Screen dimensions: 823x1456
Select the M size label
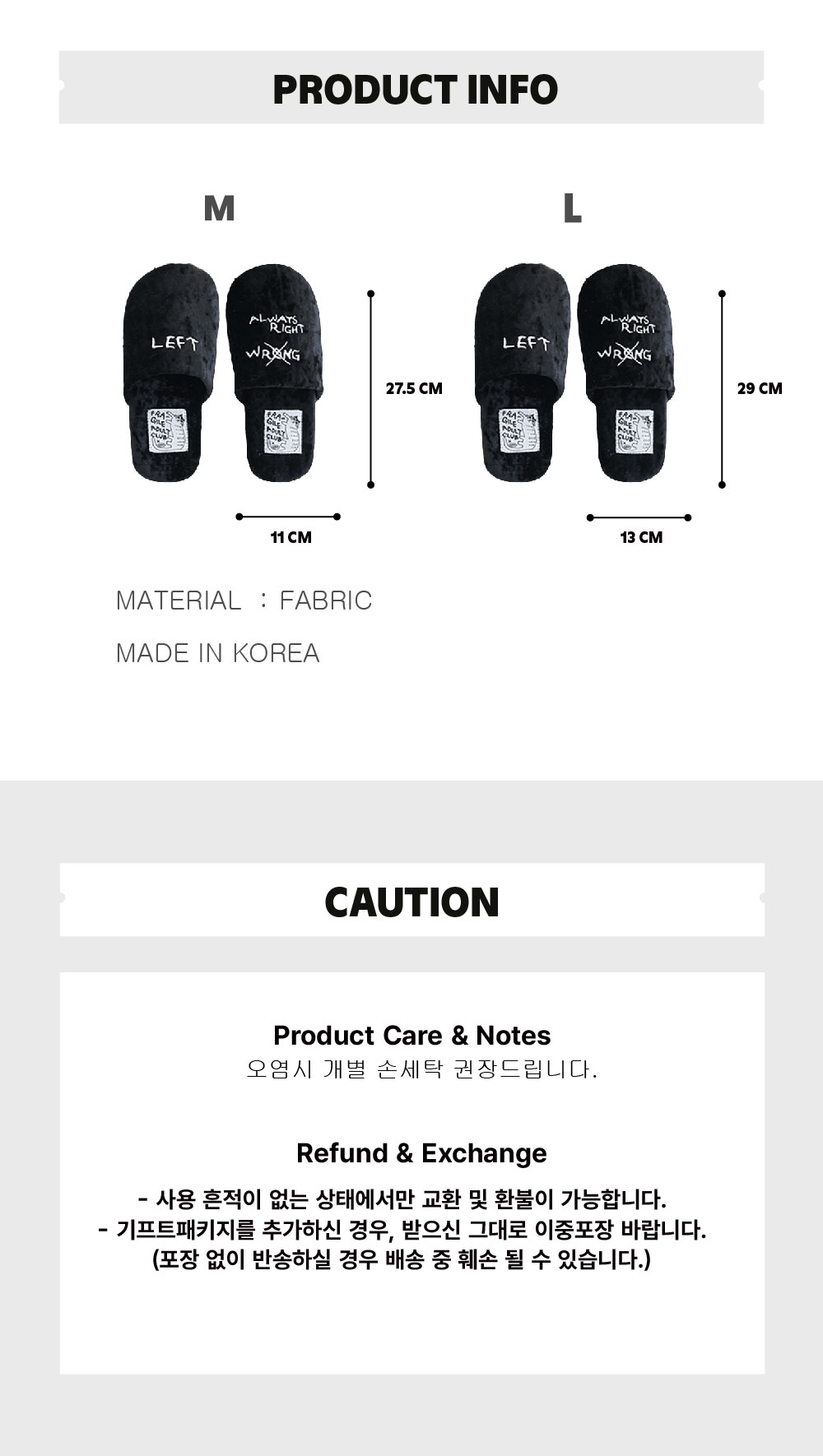coord(219,209)
